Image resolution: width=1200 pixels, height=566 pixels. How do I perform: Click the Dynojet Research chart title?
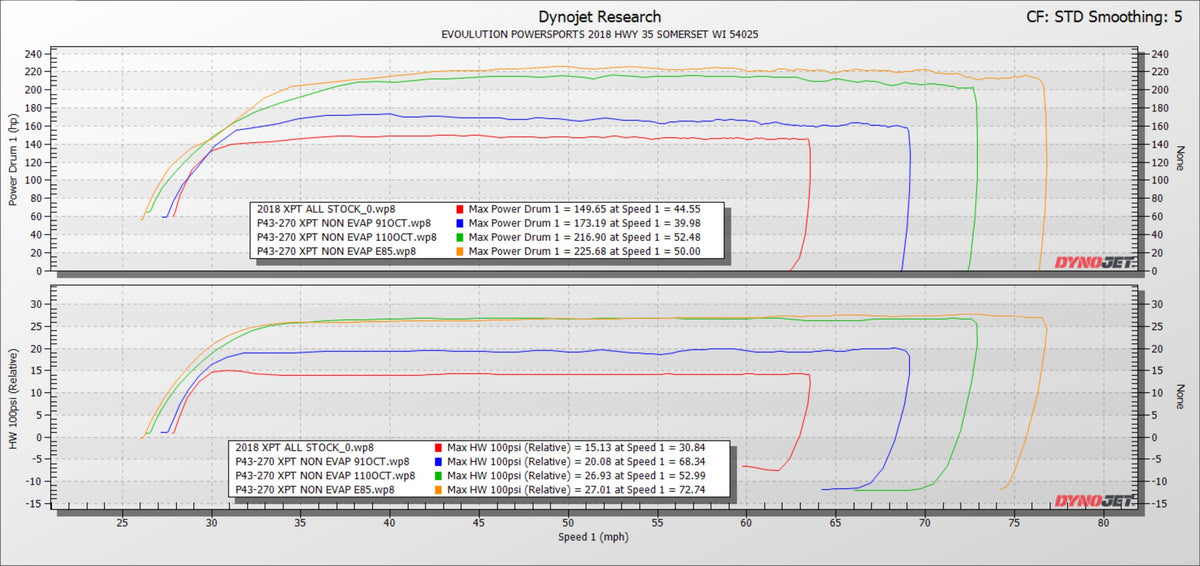click(x=599, y=17)
